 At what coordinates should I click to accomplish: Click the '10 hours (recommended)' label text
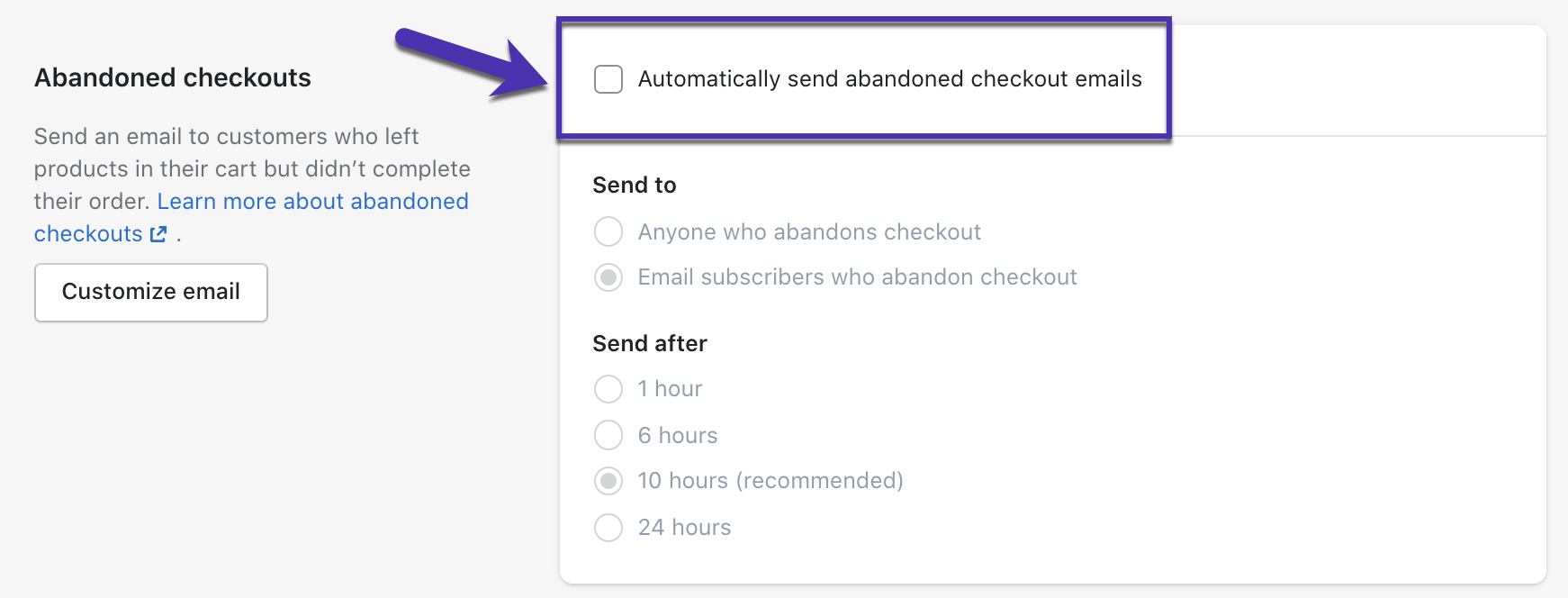click(770, 480)
